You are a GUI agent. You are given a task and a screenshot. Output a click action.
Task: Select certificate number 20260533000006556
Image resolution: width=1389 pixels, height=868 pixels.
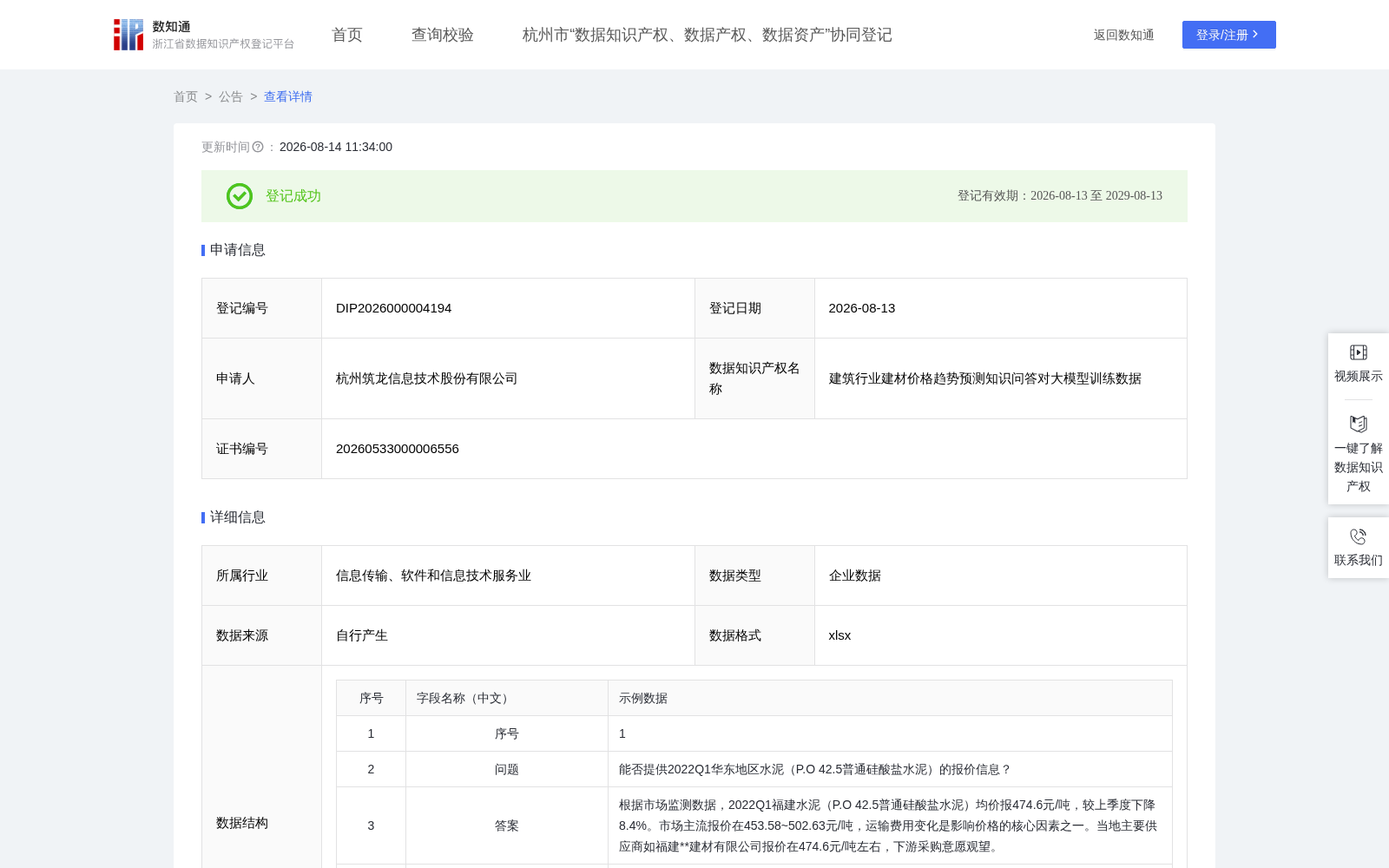pos(398,449)
